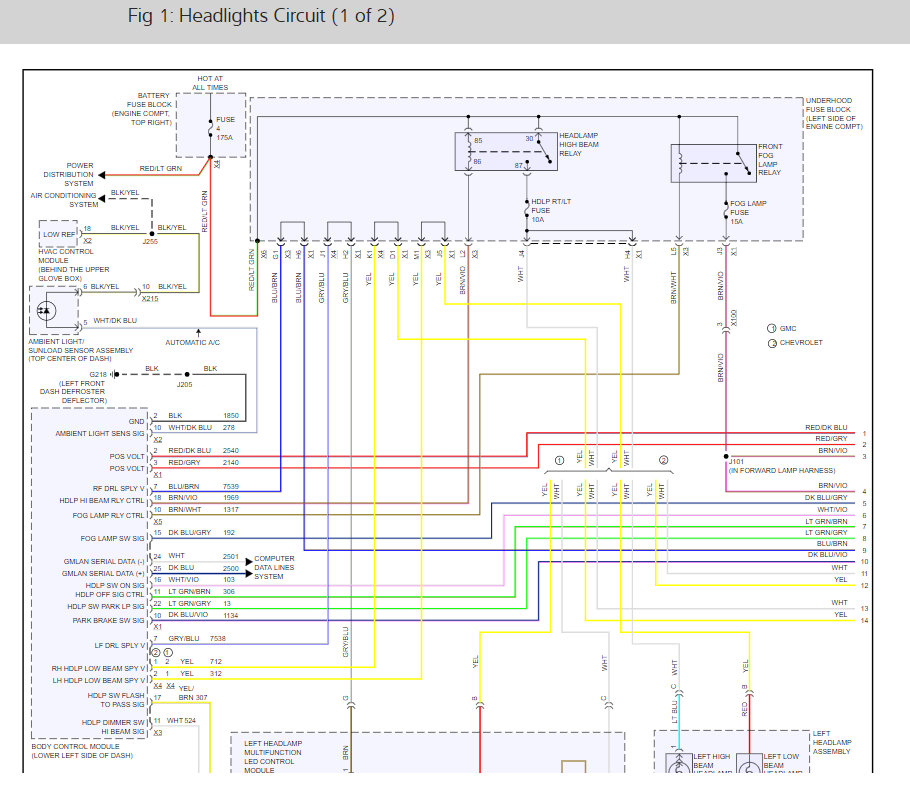Select circuit number "7539"
The image size is (910, 803).
point(230,486)
